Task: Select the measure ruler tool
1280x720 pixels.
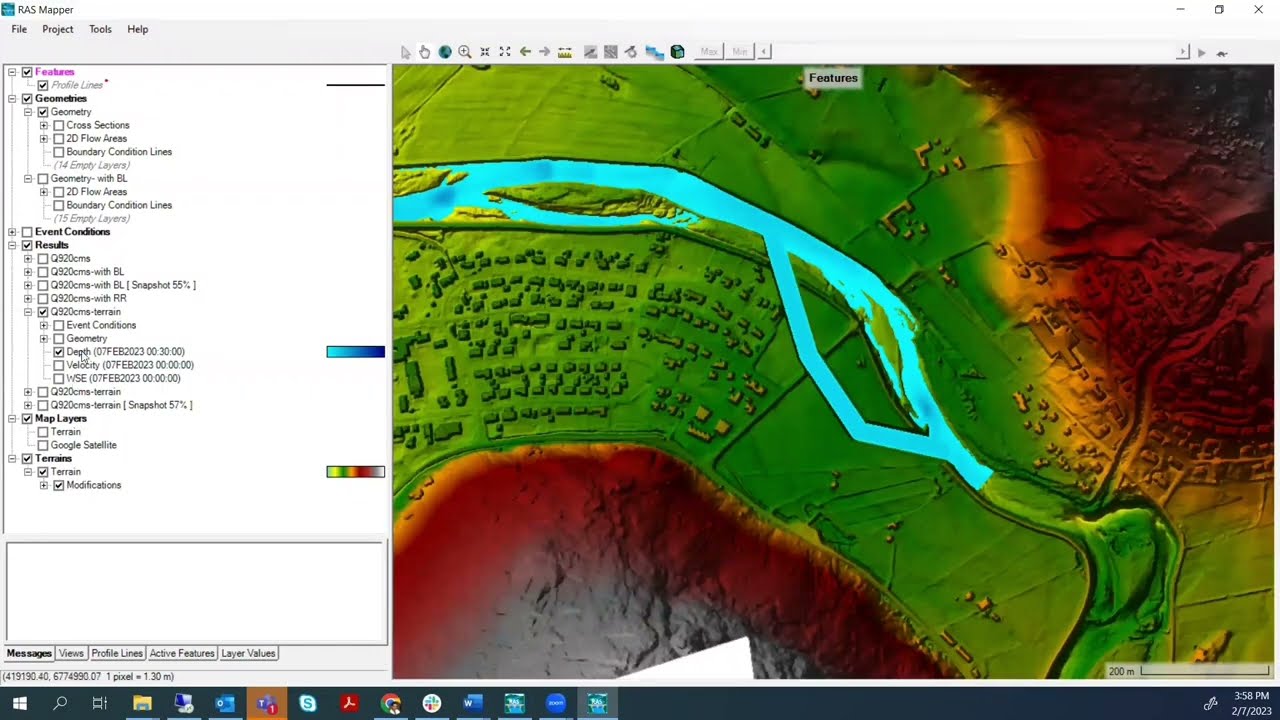Action: click(565, 52)
